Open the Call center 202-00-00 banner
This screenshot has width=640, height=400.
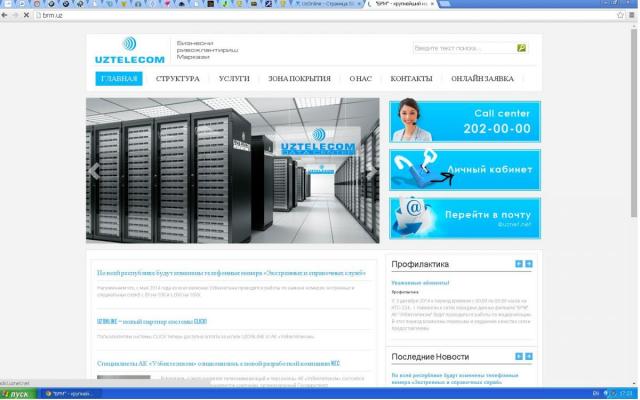464,122
